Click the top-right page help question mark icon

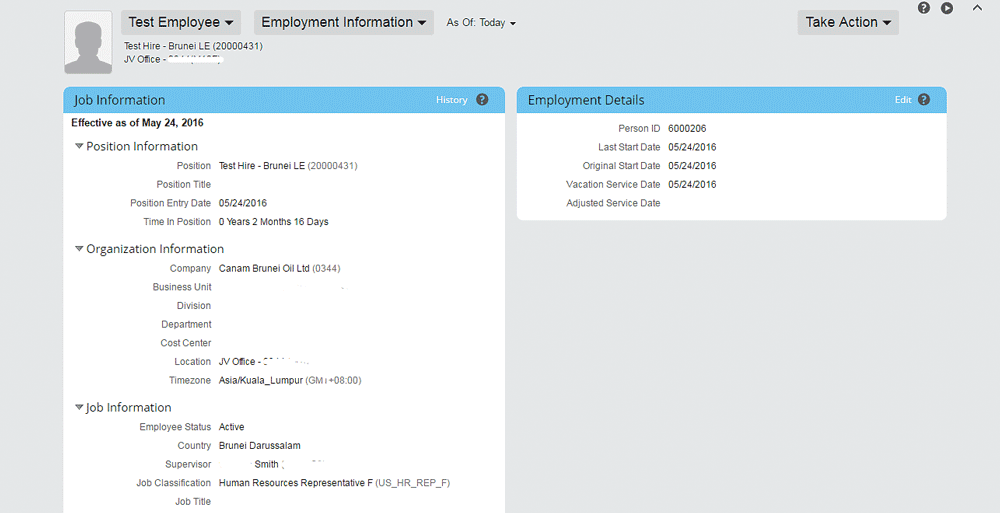(924, 8)
